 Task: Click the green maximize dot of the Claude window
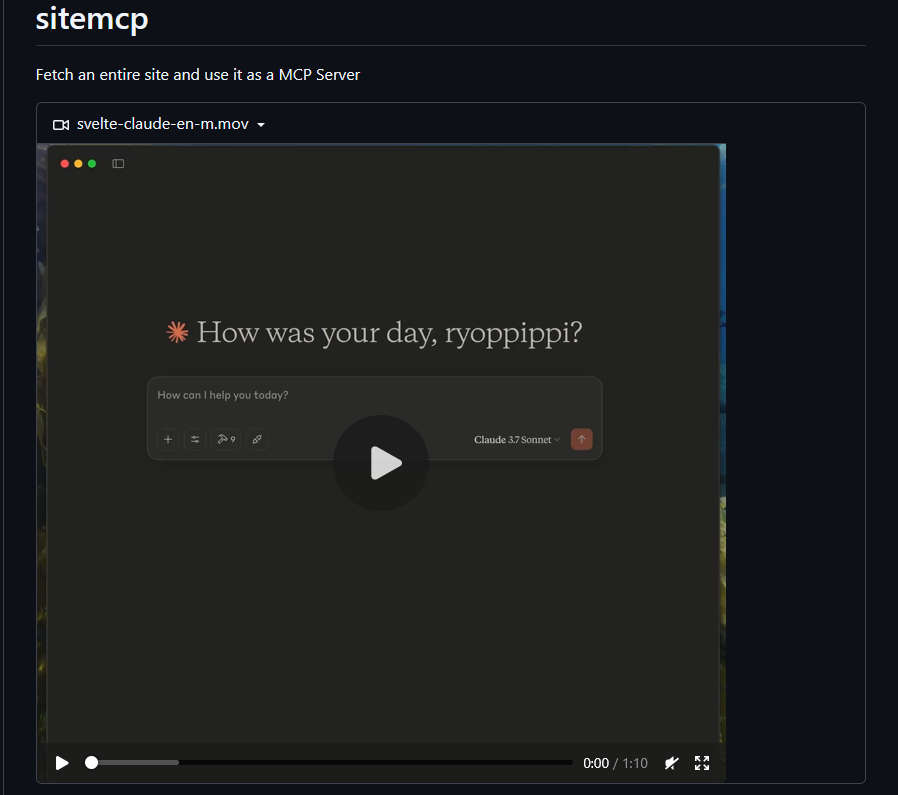[92, 164]
